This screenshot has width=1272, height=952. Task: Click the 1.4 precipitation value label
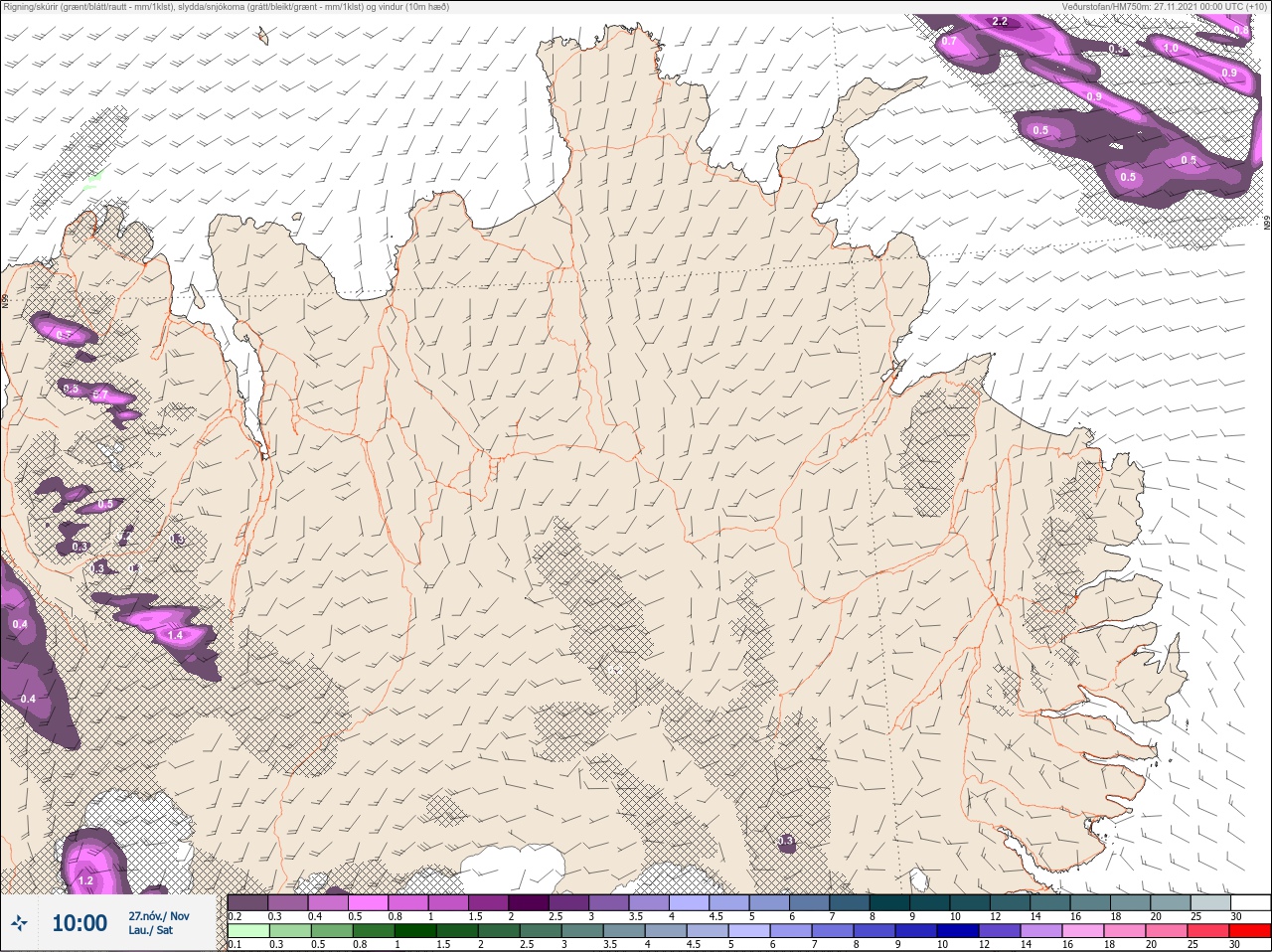(176, 635)
